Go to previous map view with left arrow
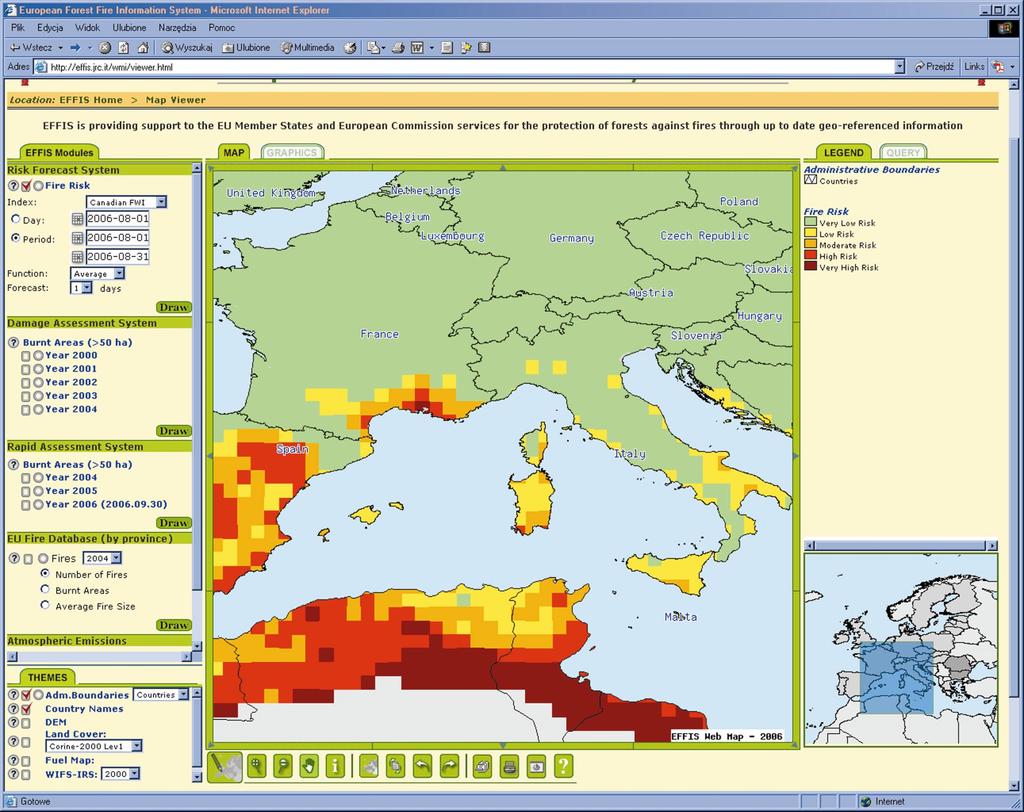This screenshot has width=1024, height=812. [x=423, y=766]
